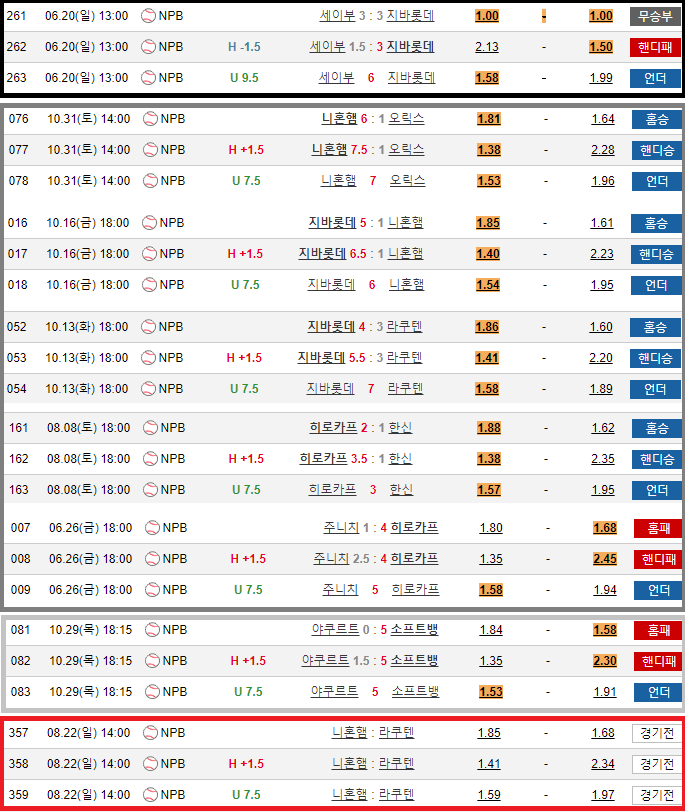
Task: Click the blue 홈승 button in row 076
Action: pos(656,119)
